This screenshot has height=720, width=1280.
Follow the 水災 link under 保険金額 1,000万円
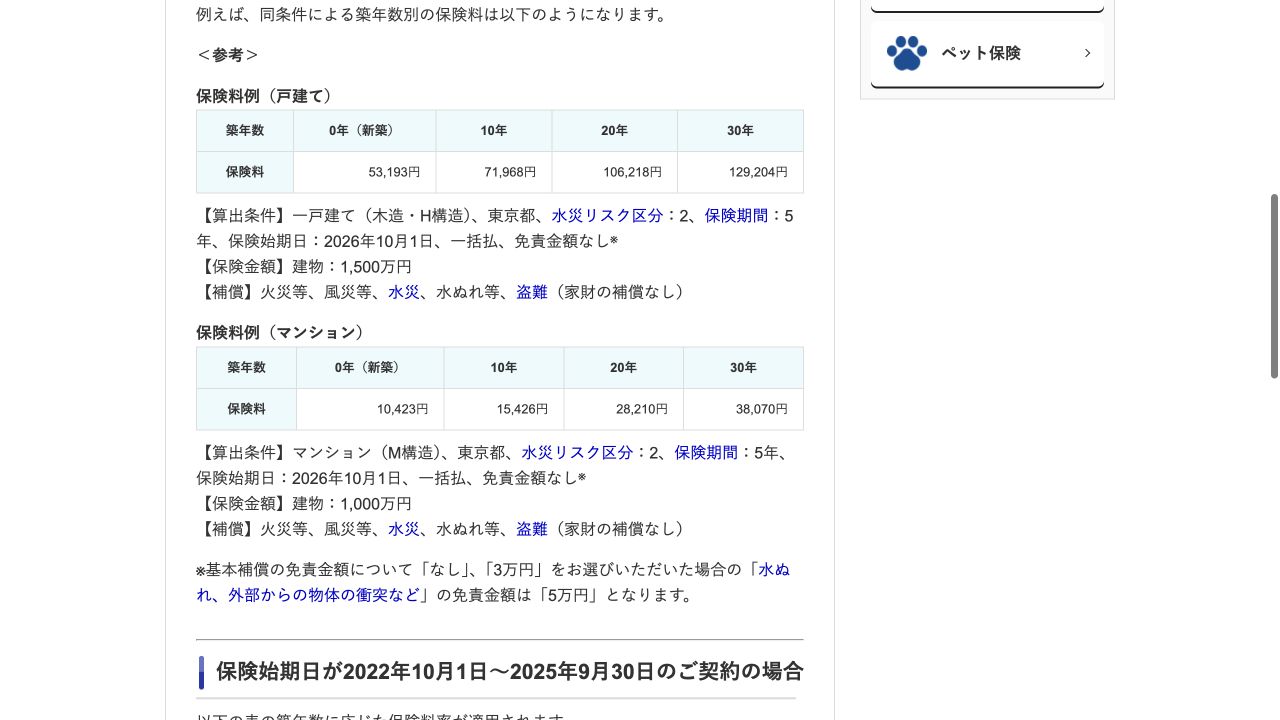(x=404, y=529)
